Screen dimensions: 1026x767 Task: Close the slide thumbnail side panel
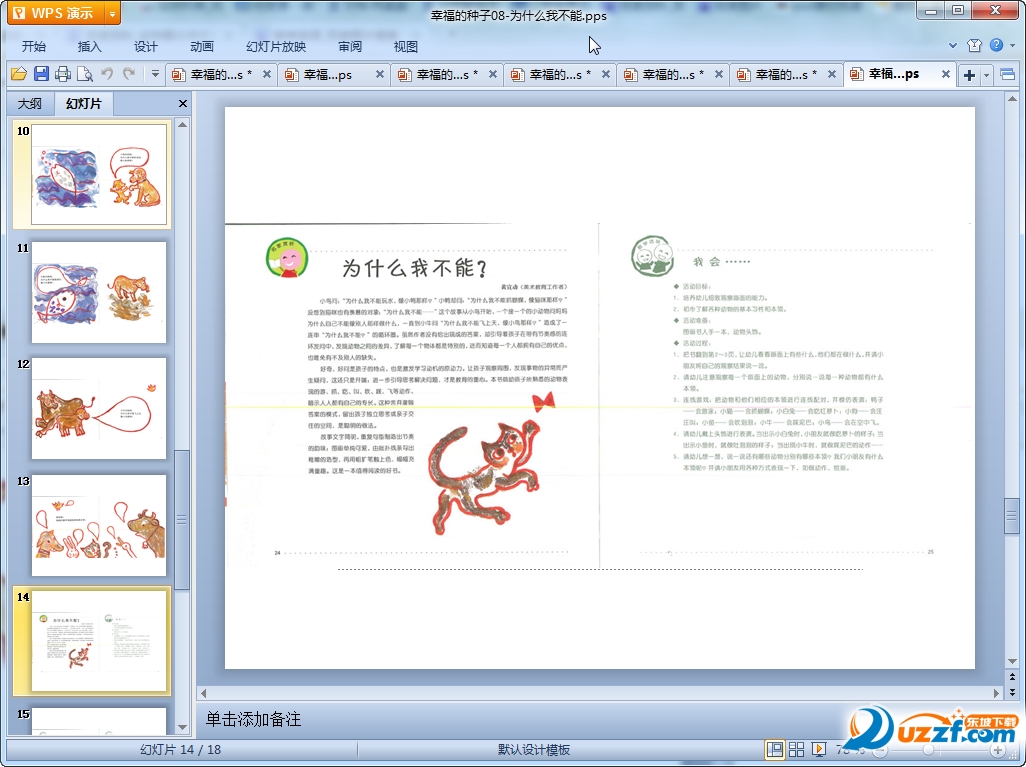click(183, 103)
